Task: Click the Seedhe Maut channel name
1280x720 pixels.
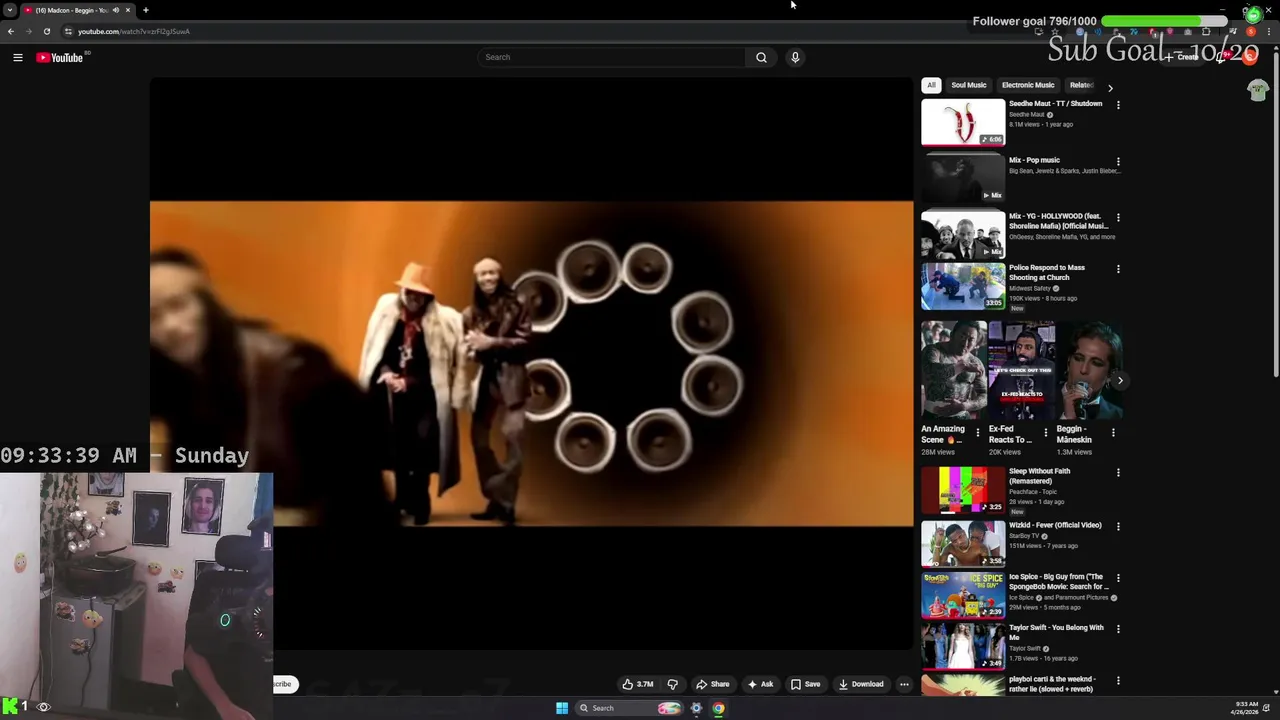Action: (1027, 115)
